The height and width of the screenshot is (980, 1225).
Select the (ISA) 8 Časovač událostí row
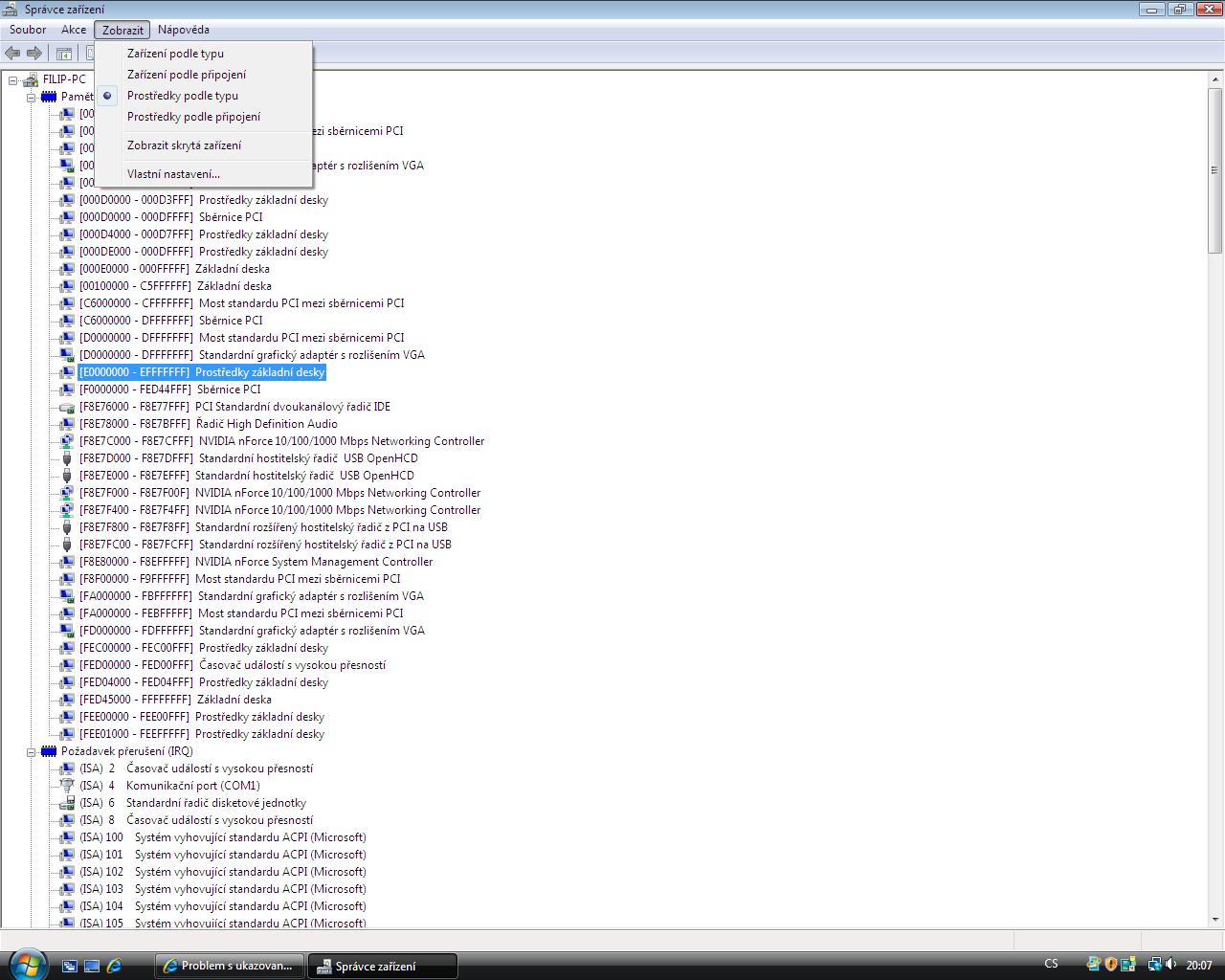pyautogui.click(x=196, y=820)
